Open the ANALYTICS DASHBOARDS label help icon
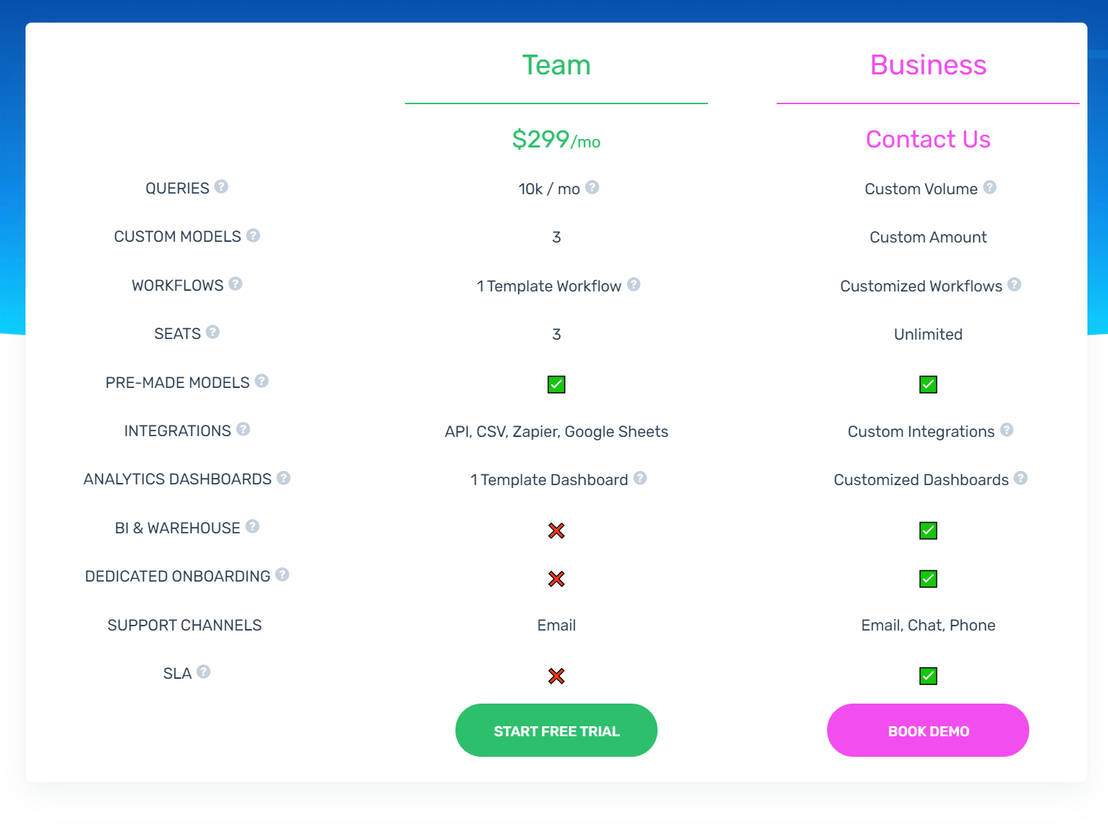Viewport: 1108px width, 839px height. [x=284, y=478]
